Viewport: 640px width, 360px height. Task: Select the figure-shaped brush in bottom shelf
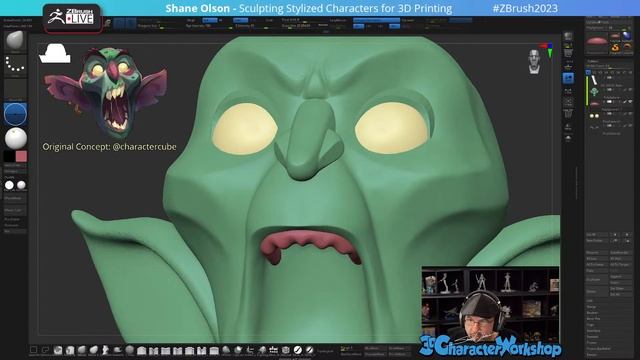point(106,350)
